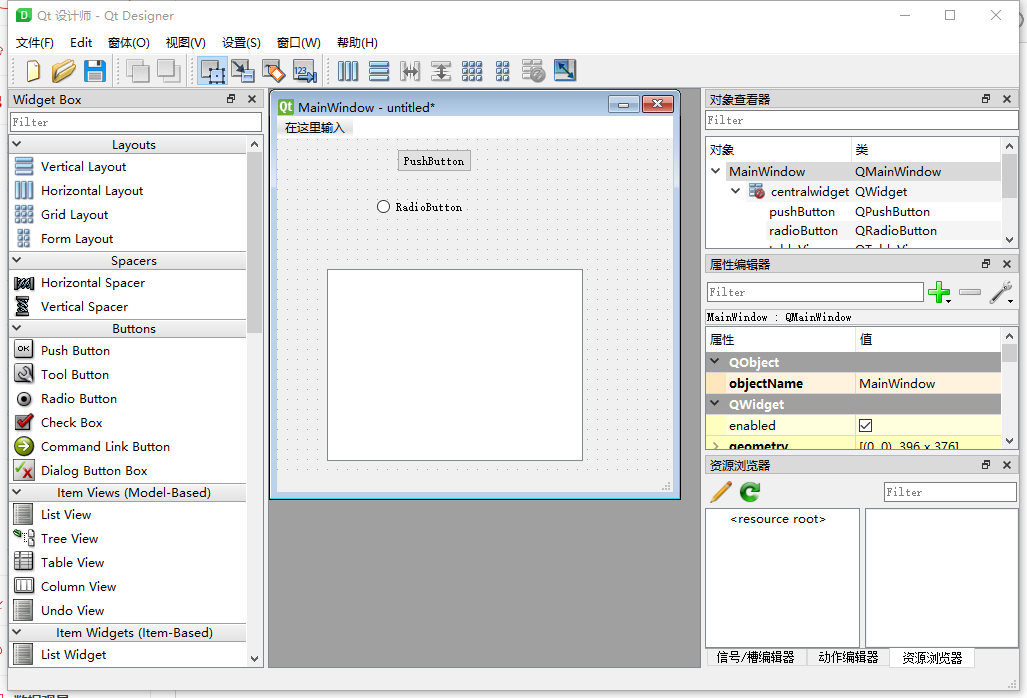This screenshot has height=698, width=1027.
Task: Collapse Item Widgets (Item-Based) category
Action: [17, 632]
